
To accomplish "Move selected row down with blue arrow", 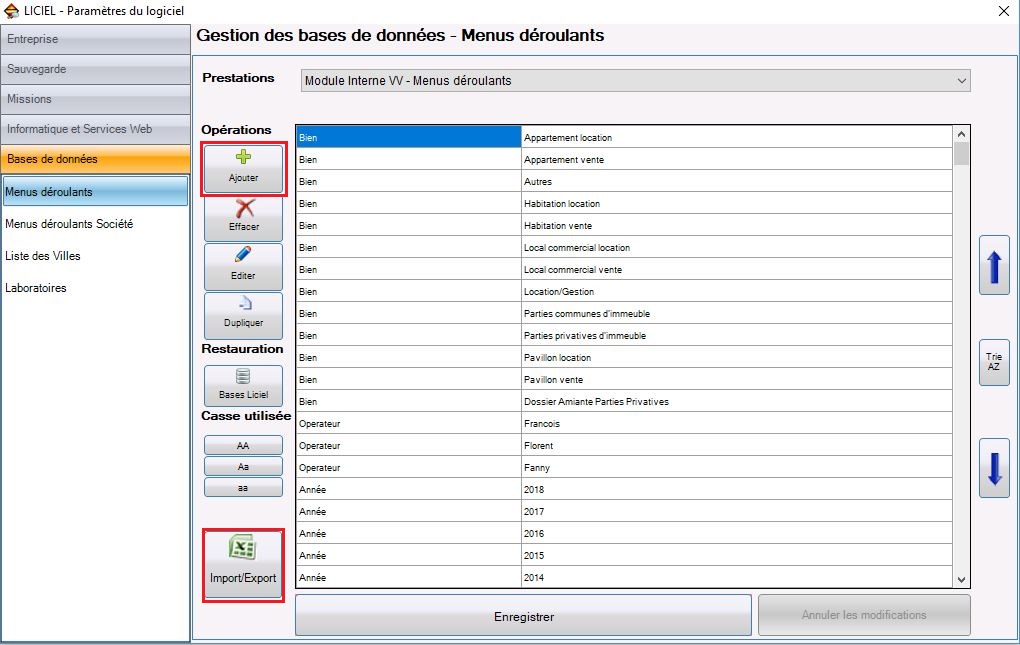I will [994, 468].
